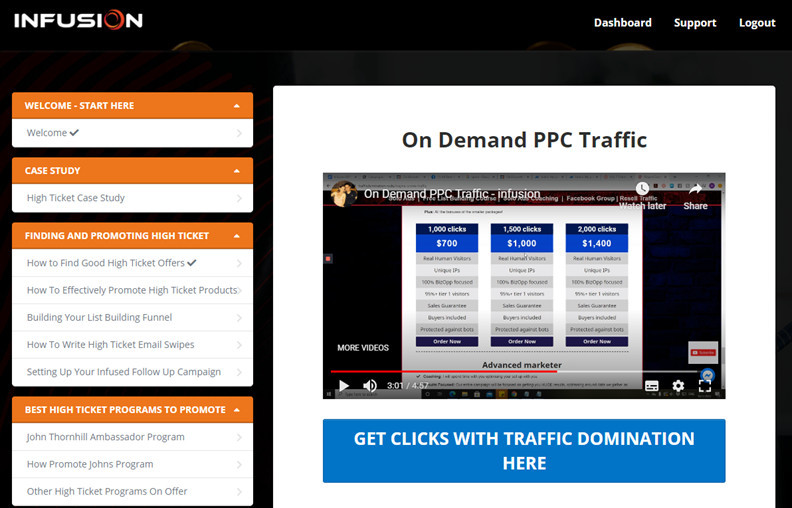Screen dimensions: 792x508
Task: Collapse Best High Ticket Programs section
Action: pos(132,410)
